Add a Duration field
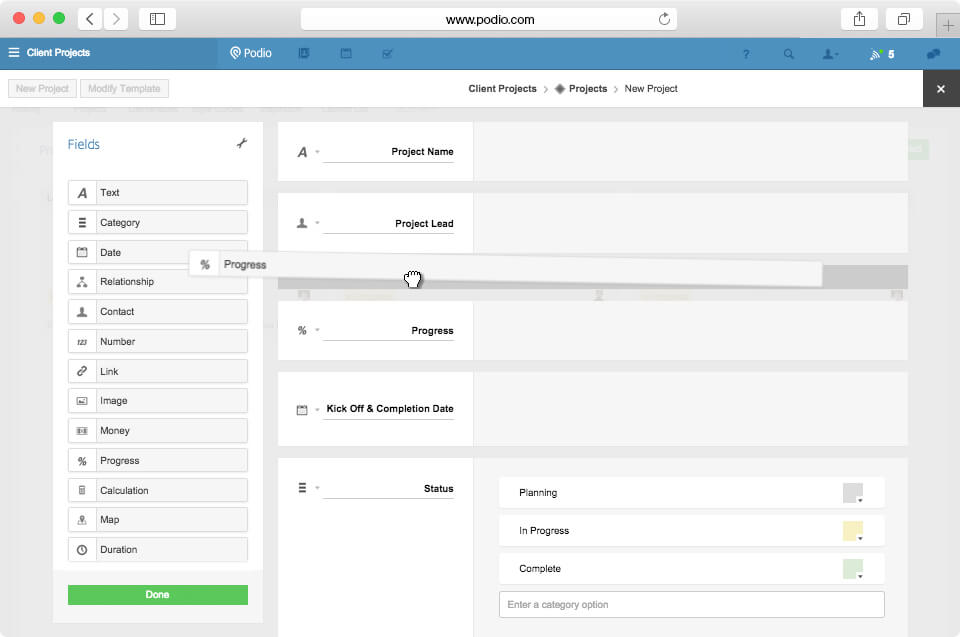The image size is (960, 637). click(157, 549)
